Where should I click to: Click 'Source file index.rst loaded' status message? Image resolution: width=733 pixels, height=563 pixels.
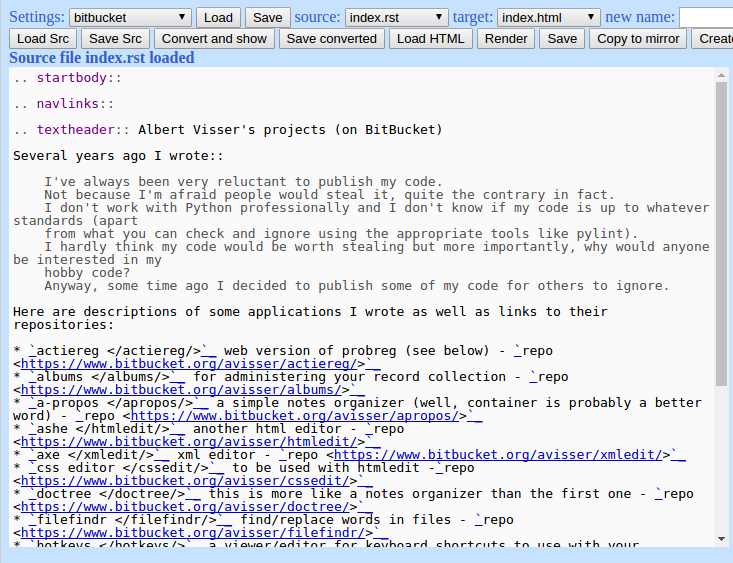(x=102, y=58)
